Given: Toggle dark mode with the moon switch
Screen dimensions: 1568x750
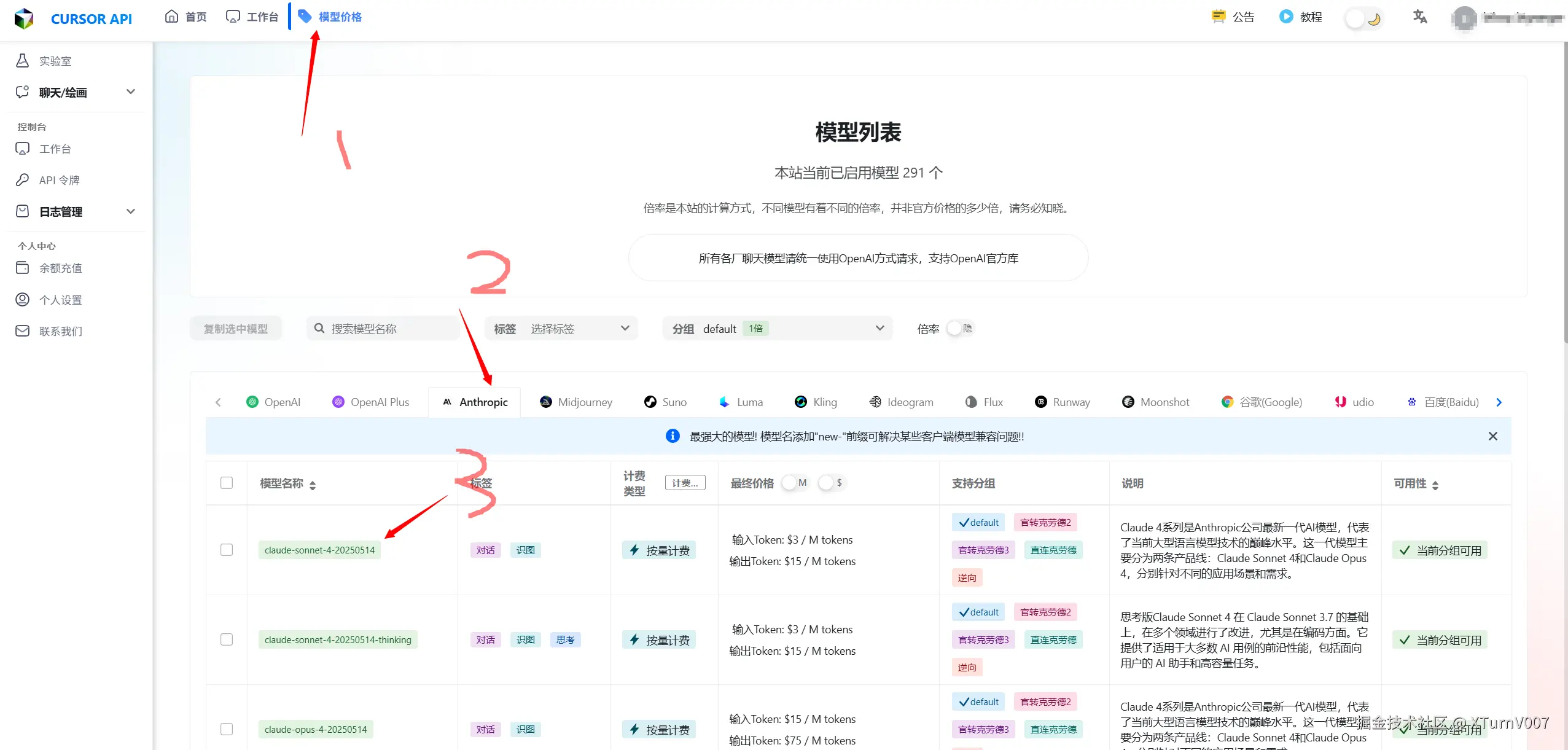Looking at the screenshot, I should (1364, 18).
